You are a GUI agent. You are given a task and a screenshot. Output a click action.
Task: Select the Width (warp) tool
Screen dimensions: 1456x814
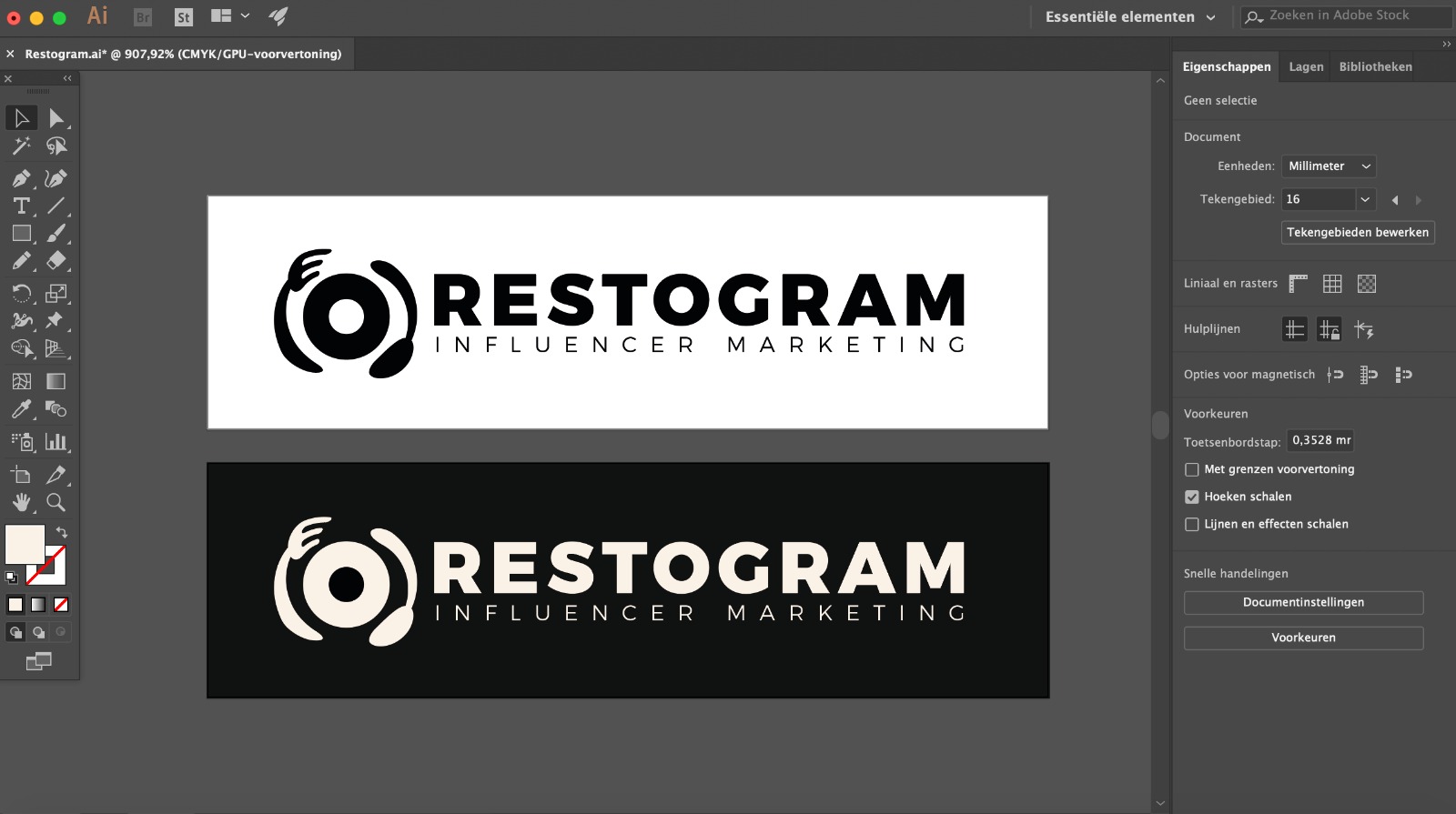coord(22,320)
